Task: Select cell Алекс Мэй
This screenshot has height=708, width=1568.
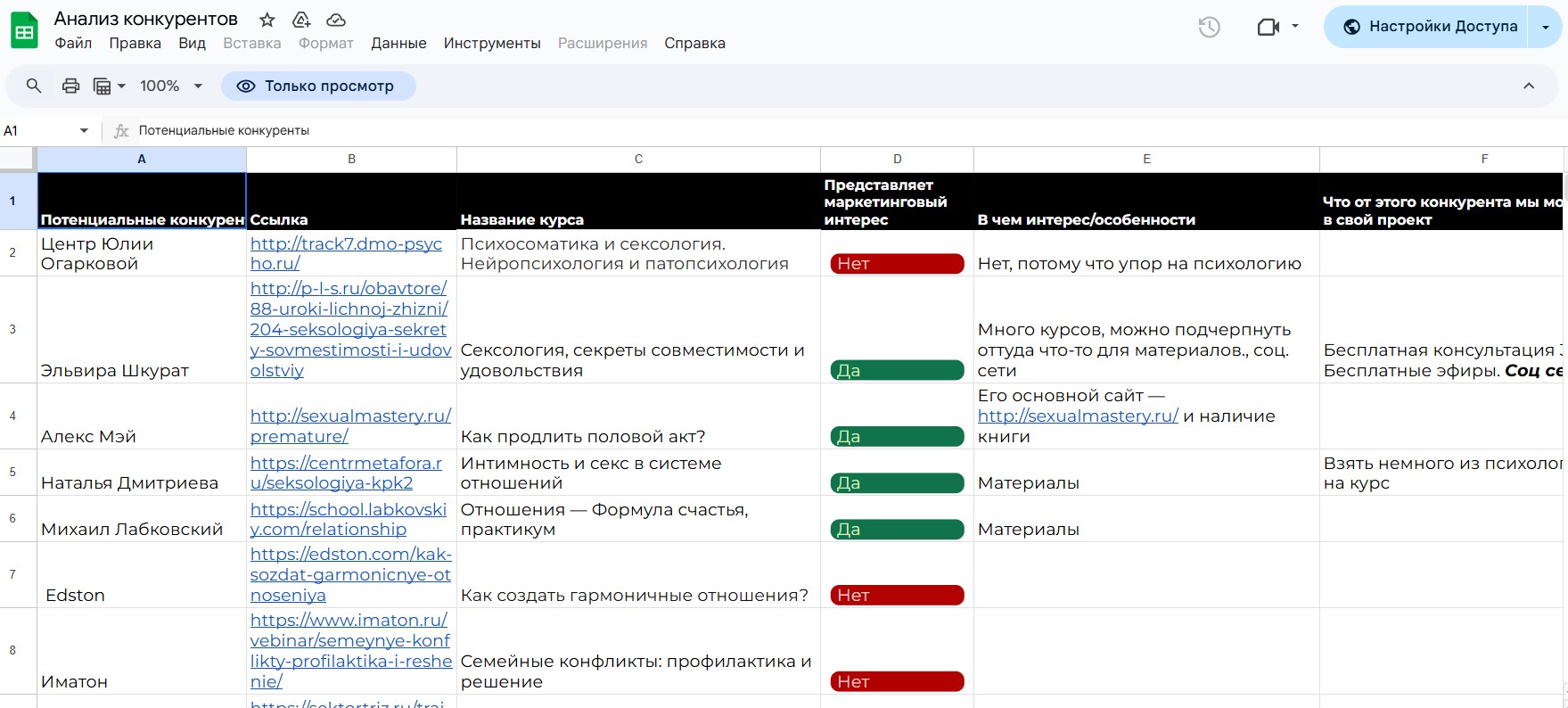Action: click(x=142, y=416)
